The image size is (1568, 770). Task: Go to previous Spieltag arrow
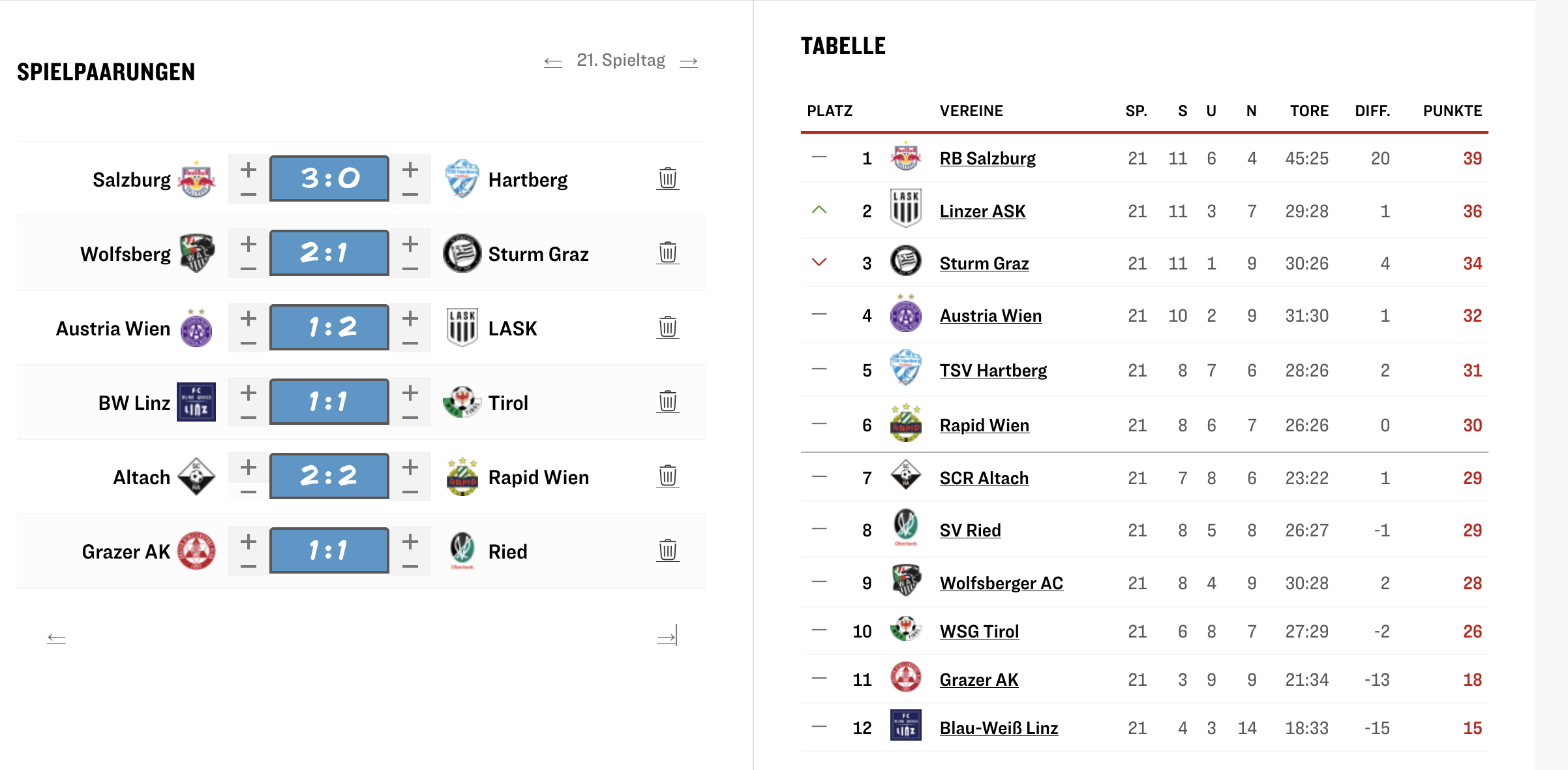point(552,62)
